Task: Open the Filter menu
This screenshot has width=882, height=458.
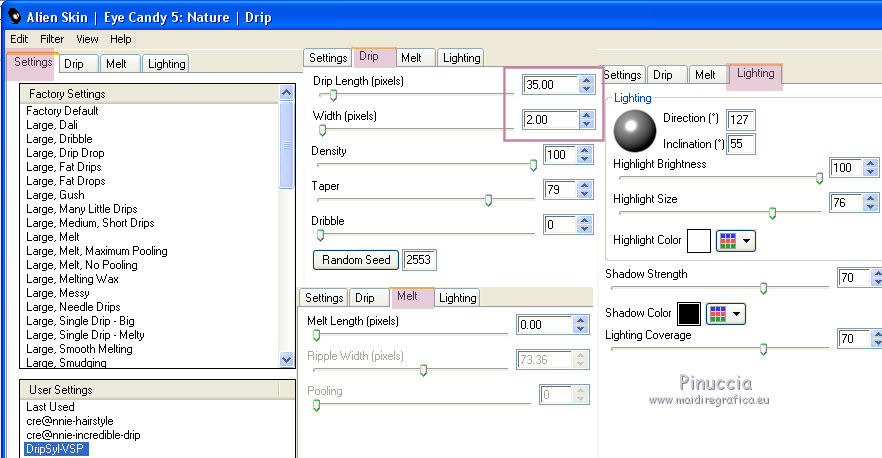Action: click(52, 39)
